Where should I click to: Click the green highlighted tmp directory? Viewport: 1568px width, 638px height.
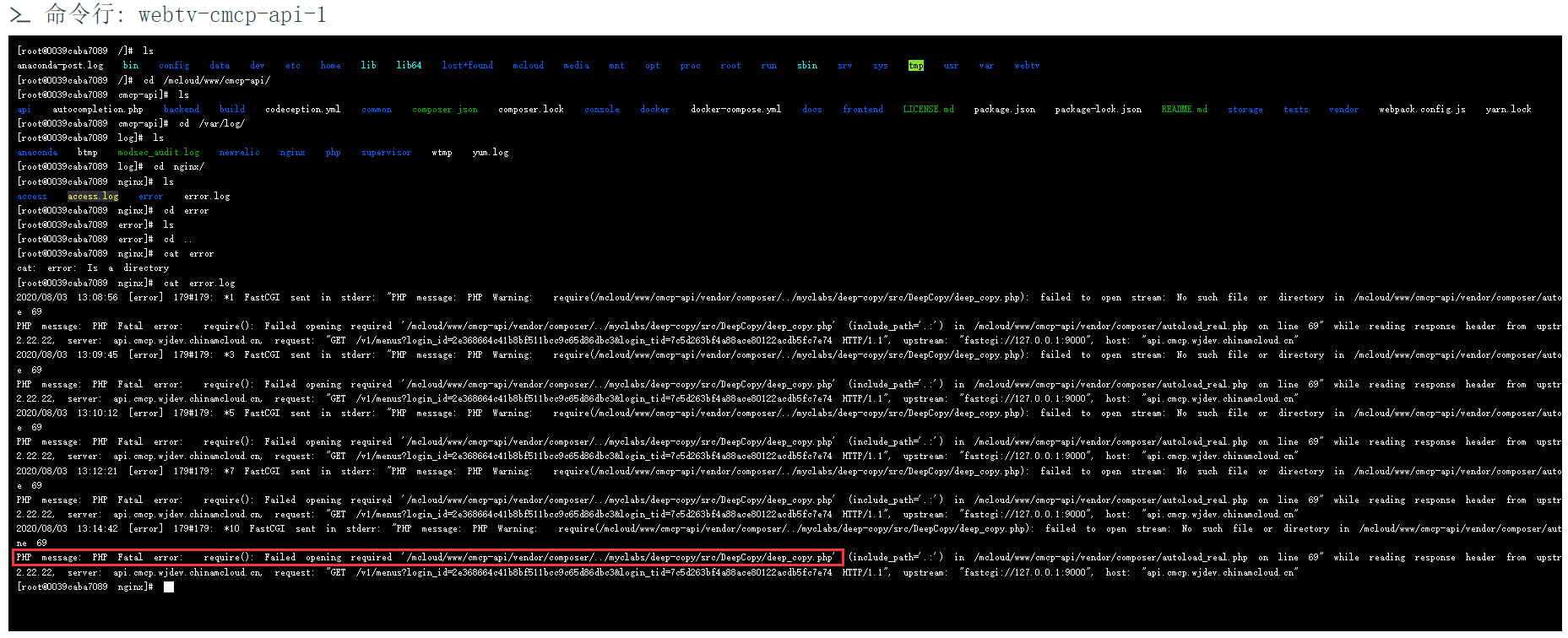(x=916, y=65)
